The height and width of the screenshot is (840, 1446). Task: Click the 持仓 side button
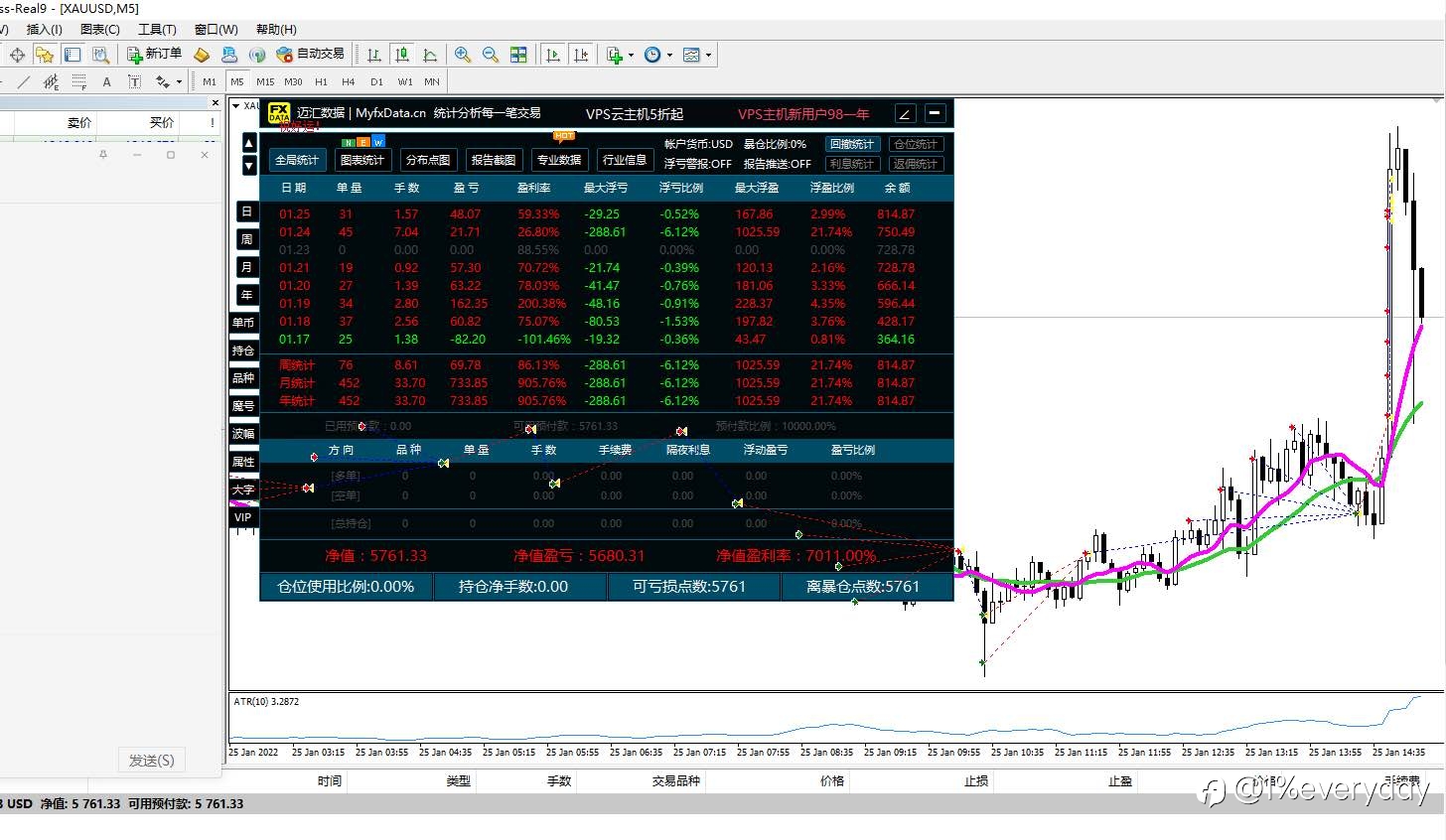coord(243,350)
